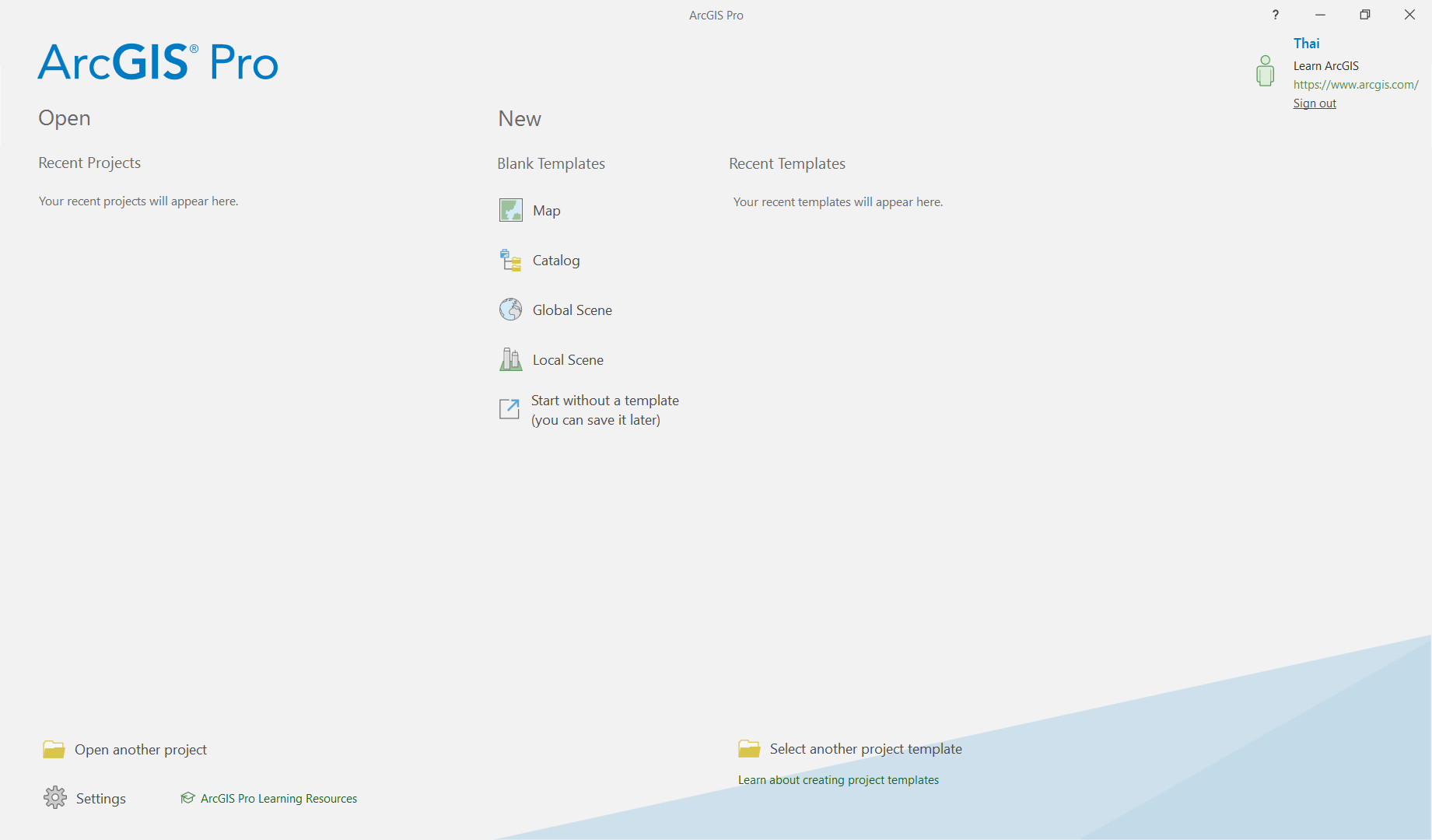Click the Recent Templates heading
Viewport: 1432px width, 840px height.
click(787, 163)
